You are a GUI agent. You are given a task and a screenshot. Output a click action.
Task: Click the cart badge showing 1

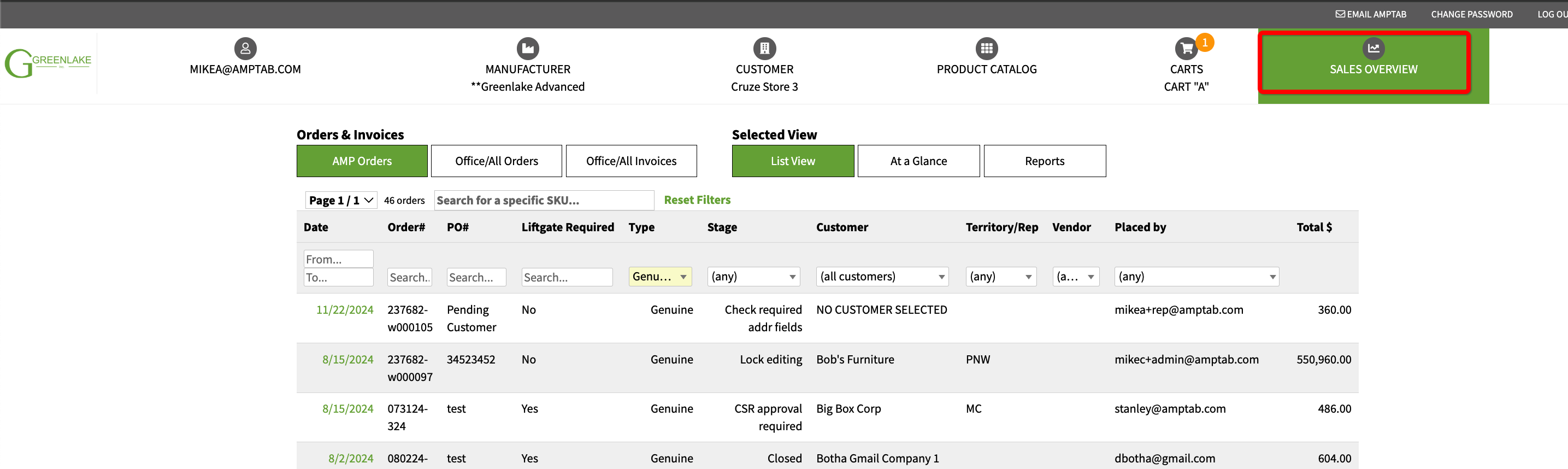point(1205,42)
